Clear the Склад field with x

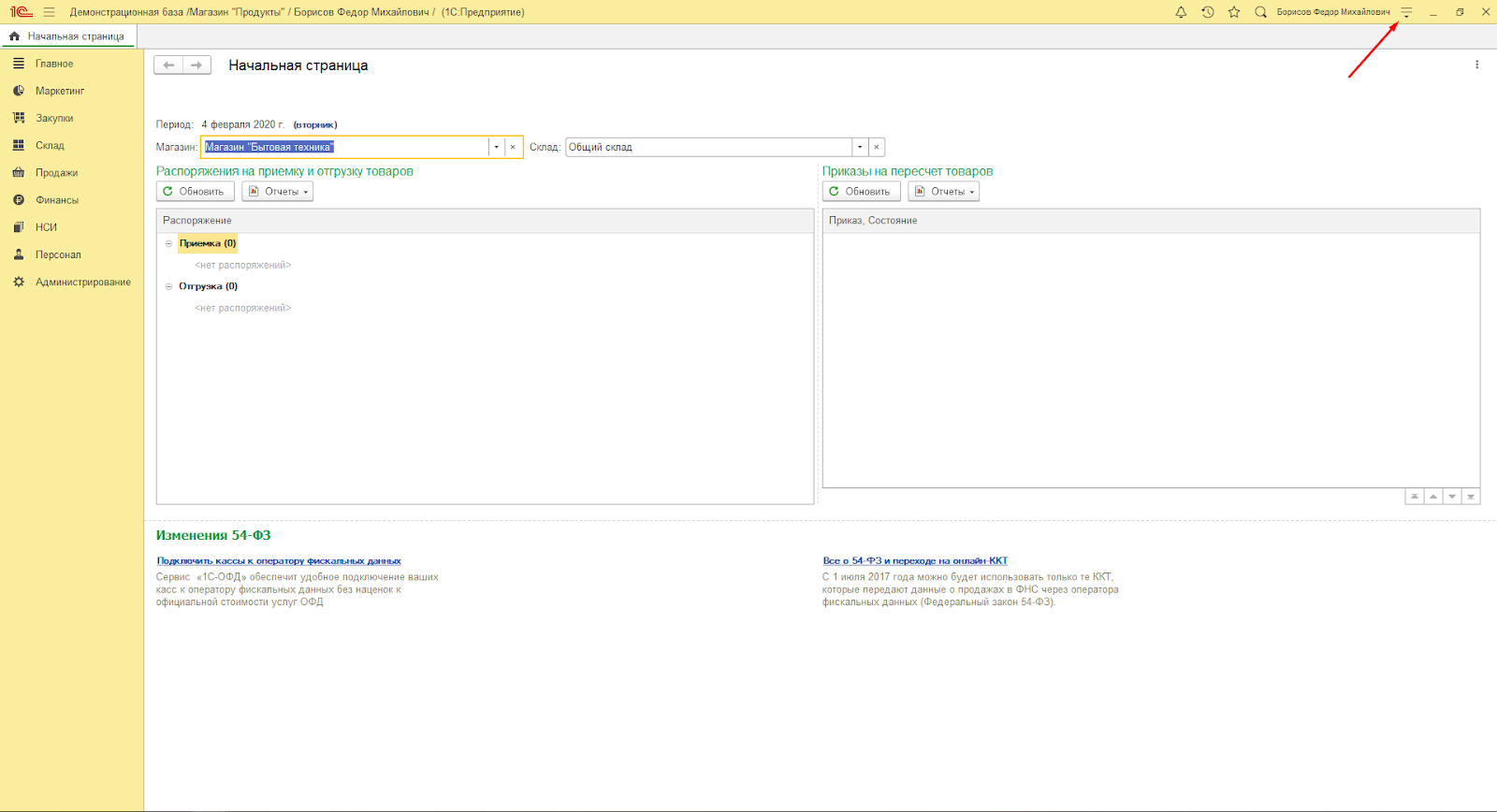tap(877, 147)
